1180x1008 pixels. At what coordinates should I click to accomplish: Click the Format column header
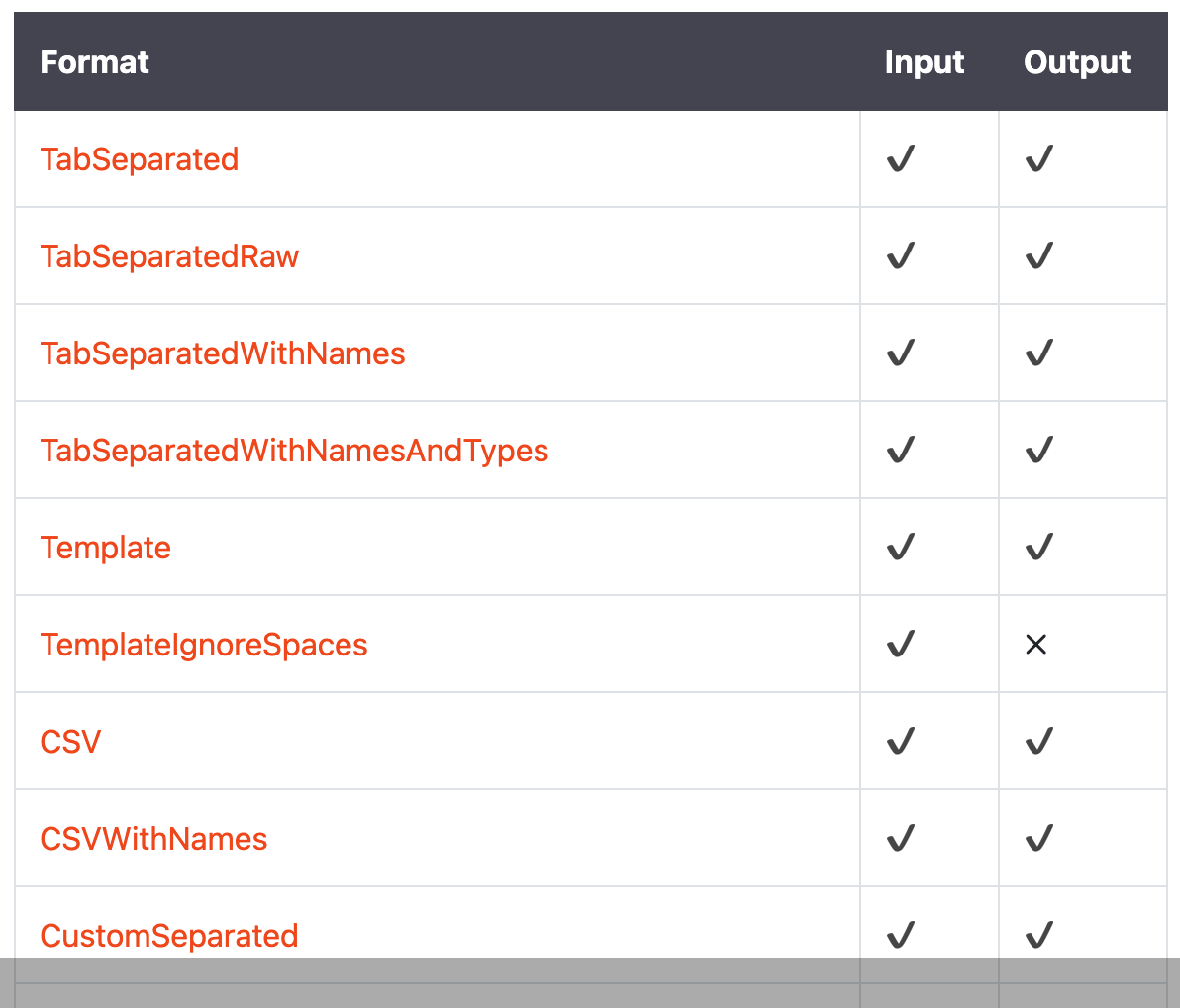(x=94, y=62)
